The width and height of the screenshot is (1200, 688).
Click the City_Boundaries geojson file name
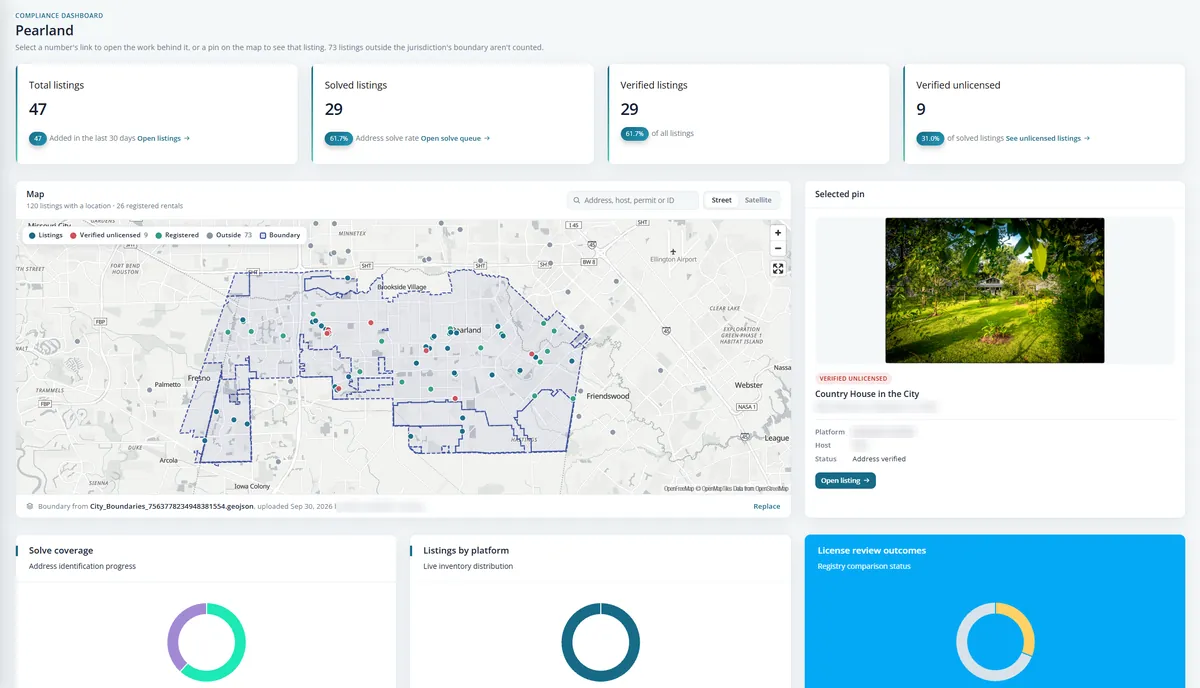point(172,506)
